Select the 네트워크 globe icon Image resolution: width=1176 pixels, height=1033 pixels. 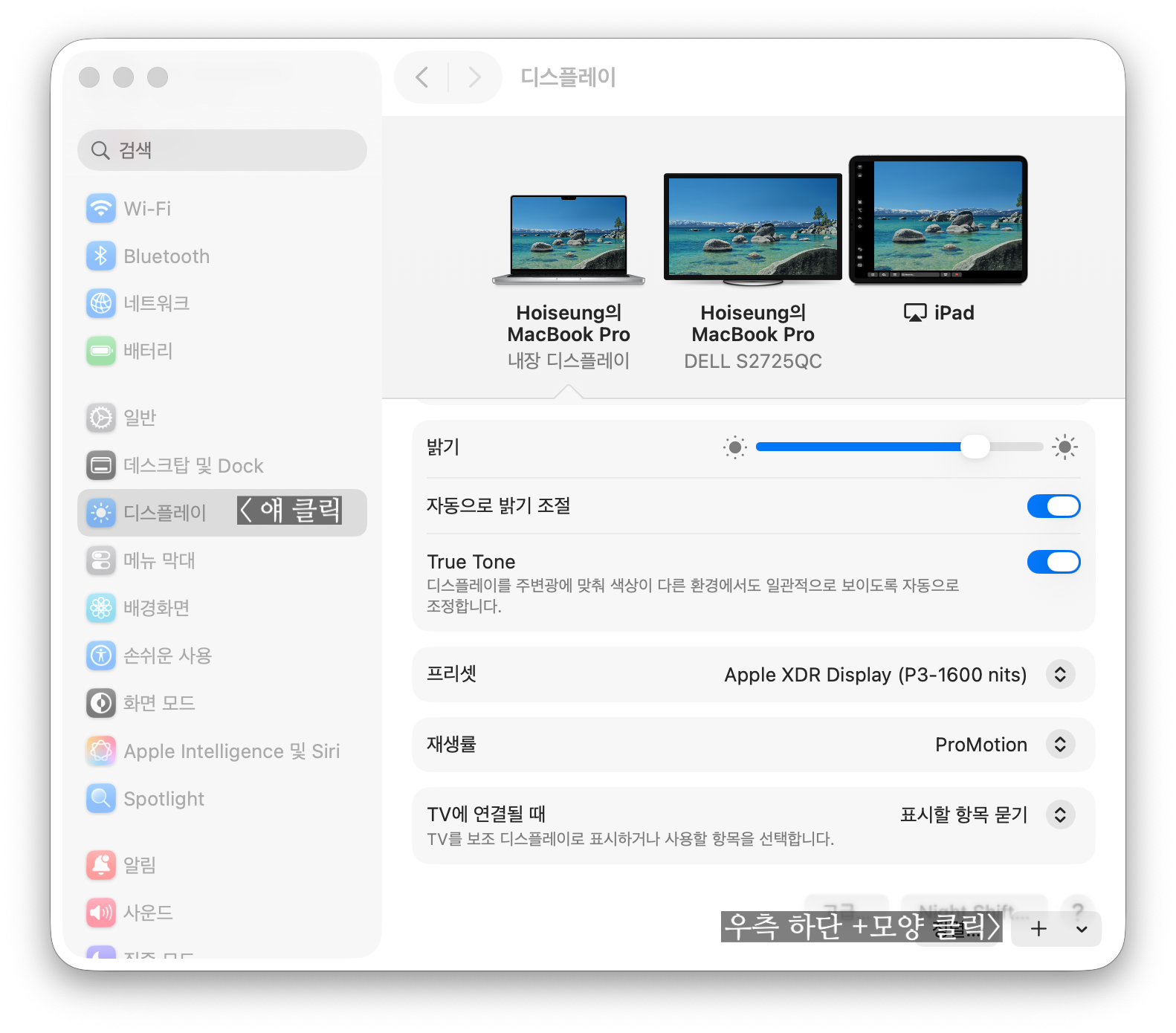point(101,303)
